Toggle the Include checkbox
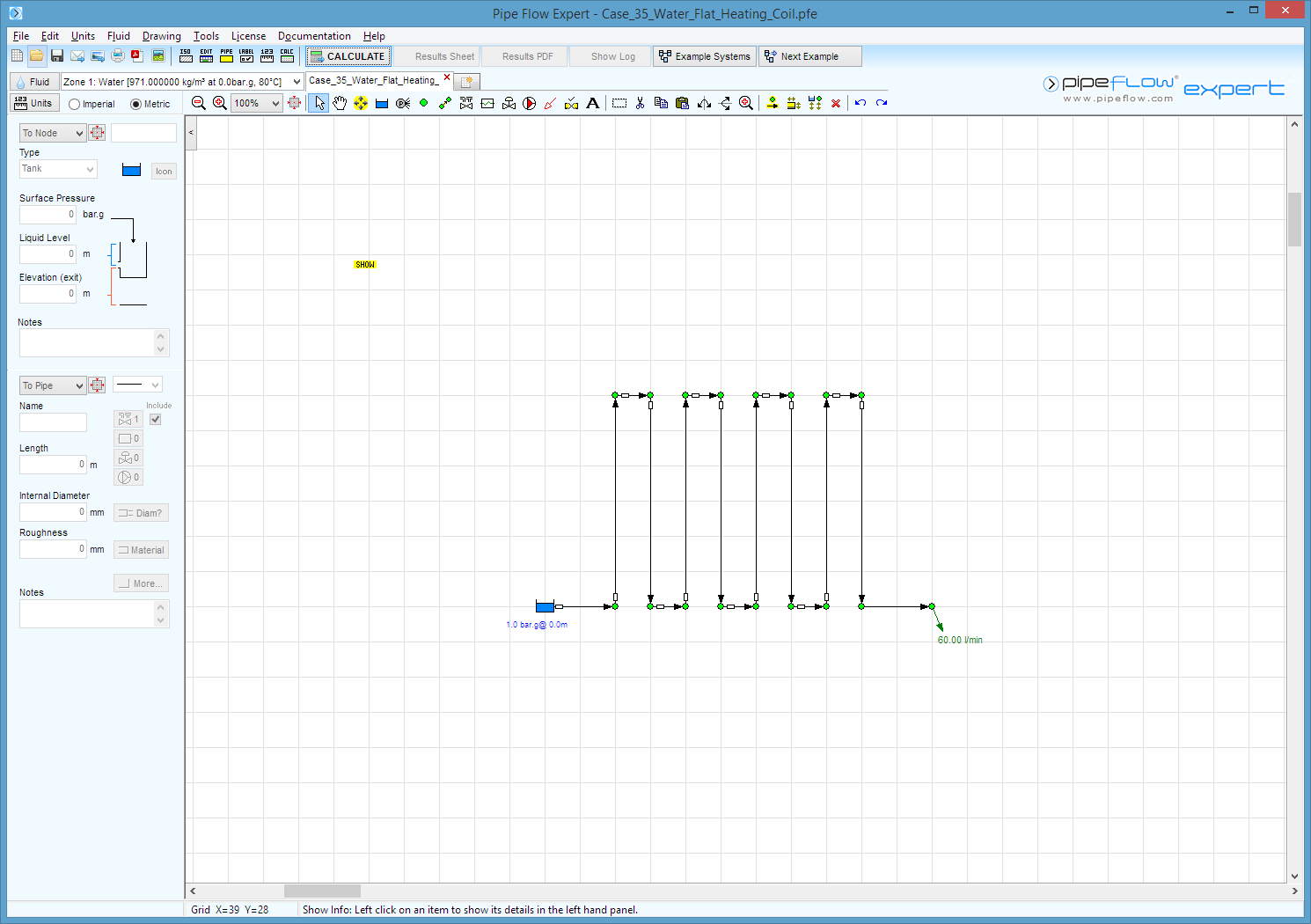Viewport: 1311px width, 924px height. click(156, 420)
